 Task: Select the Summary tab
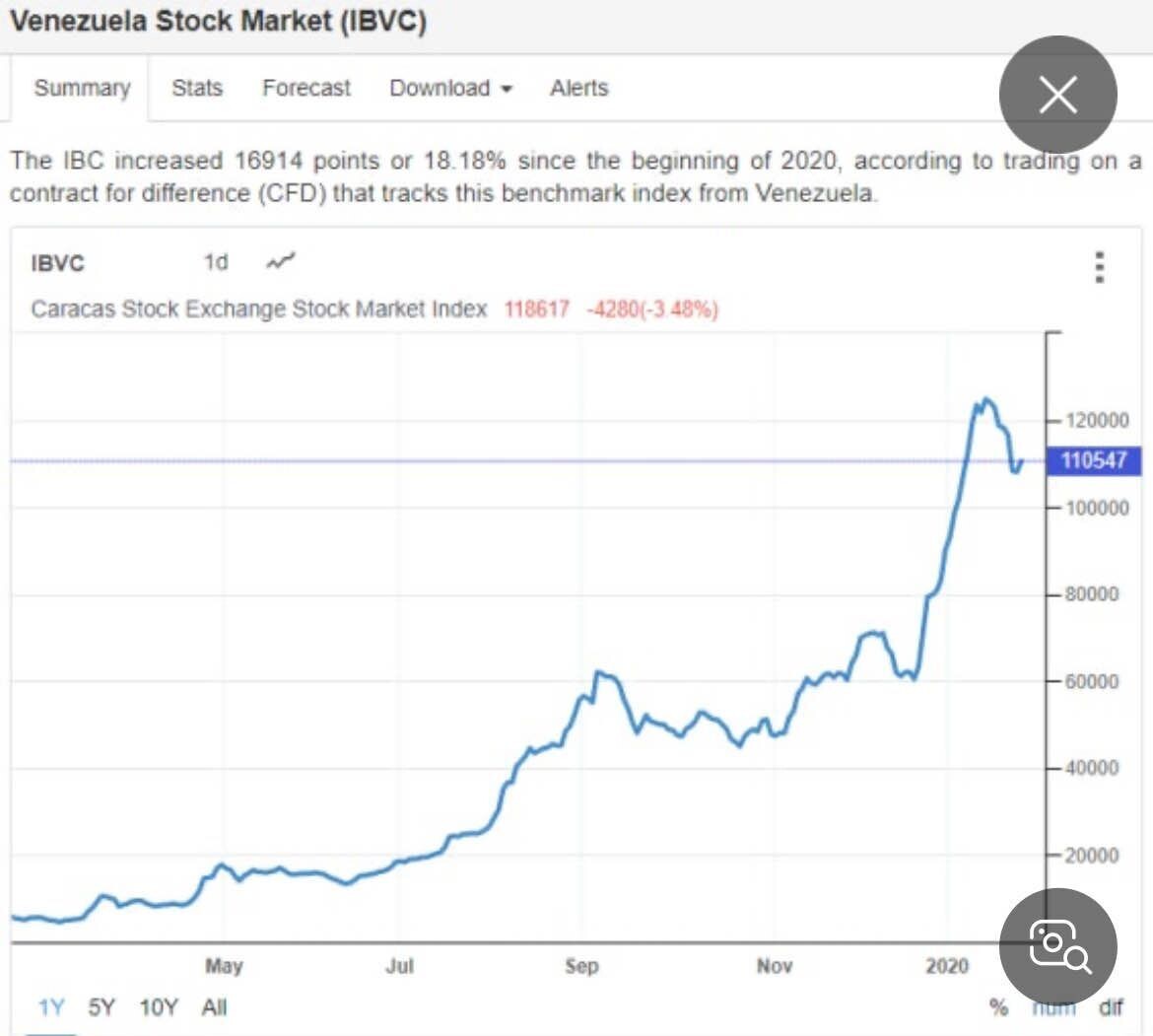click(82, 88)
